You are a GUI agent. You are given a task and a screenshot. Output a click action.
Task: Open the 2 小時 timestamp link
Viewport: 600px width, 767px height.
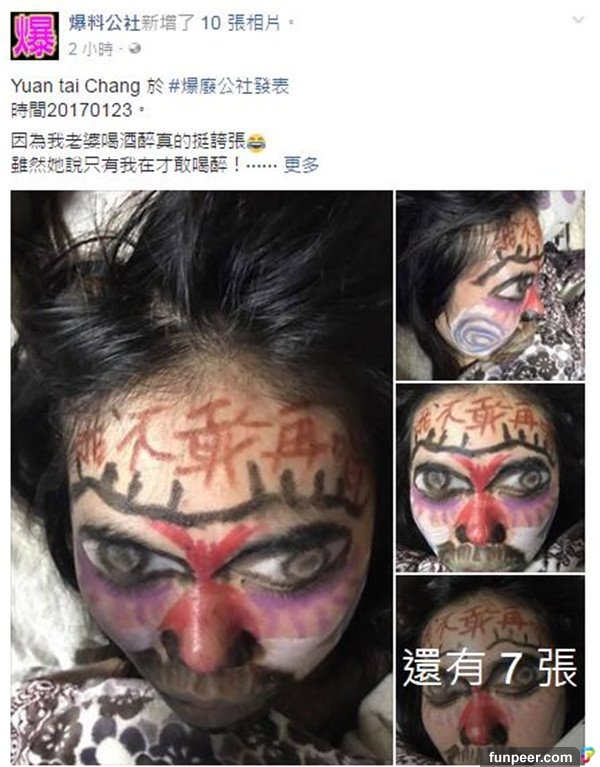pos(91,49)
